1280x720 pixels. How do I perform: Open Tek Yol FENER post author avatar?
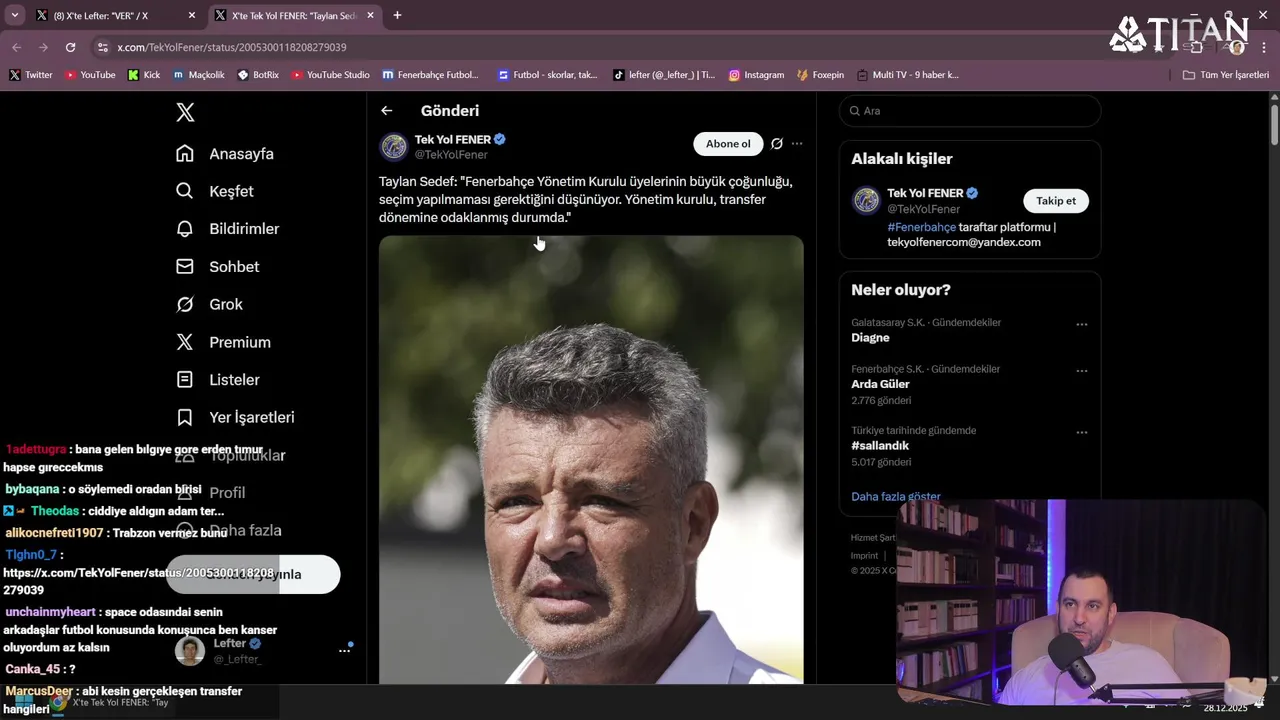pos(394,147)
